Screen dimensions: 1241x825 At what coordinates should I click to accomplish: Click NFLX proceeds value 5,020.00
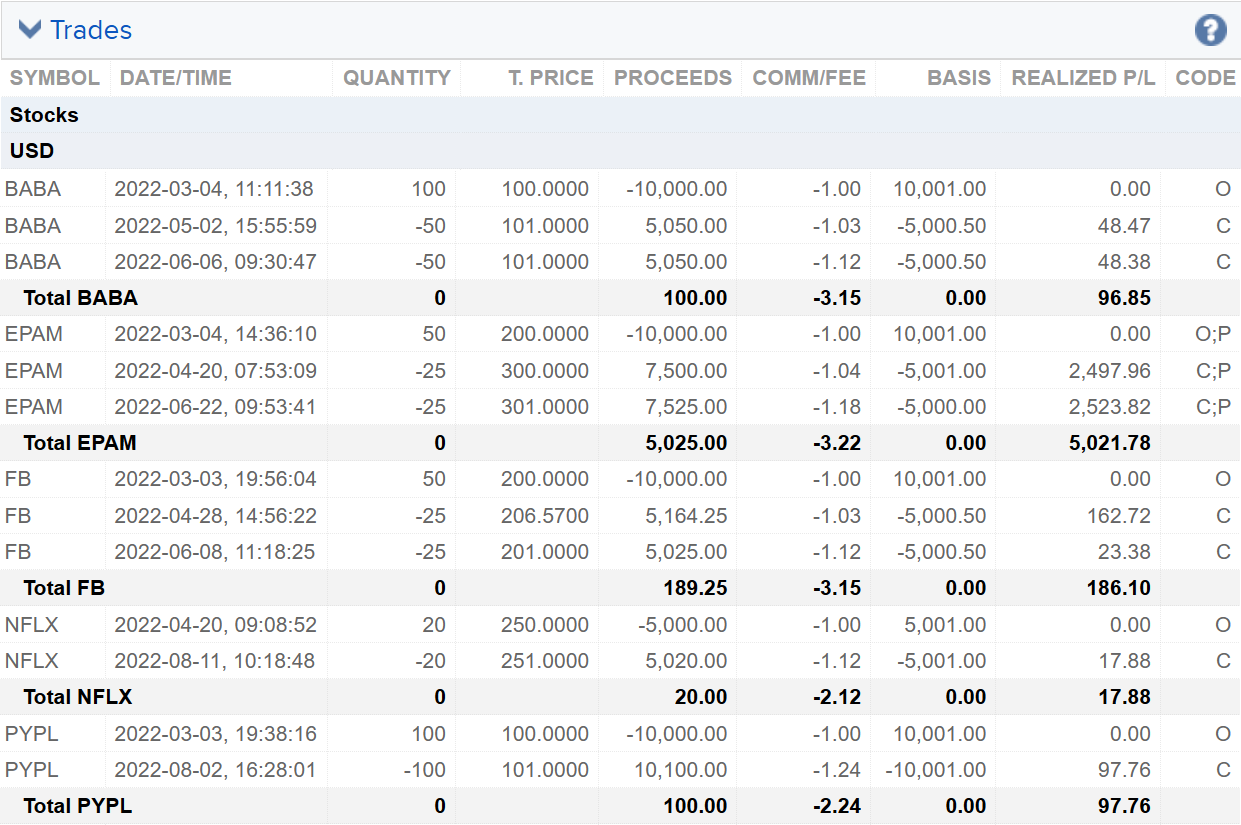coord(687,661)
